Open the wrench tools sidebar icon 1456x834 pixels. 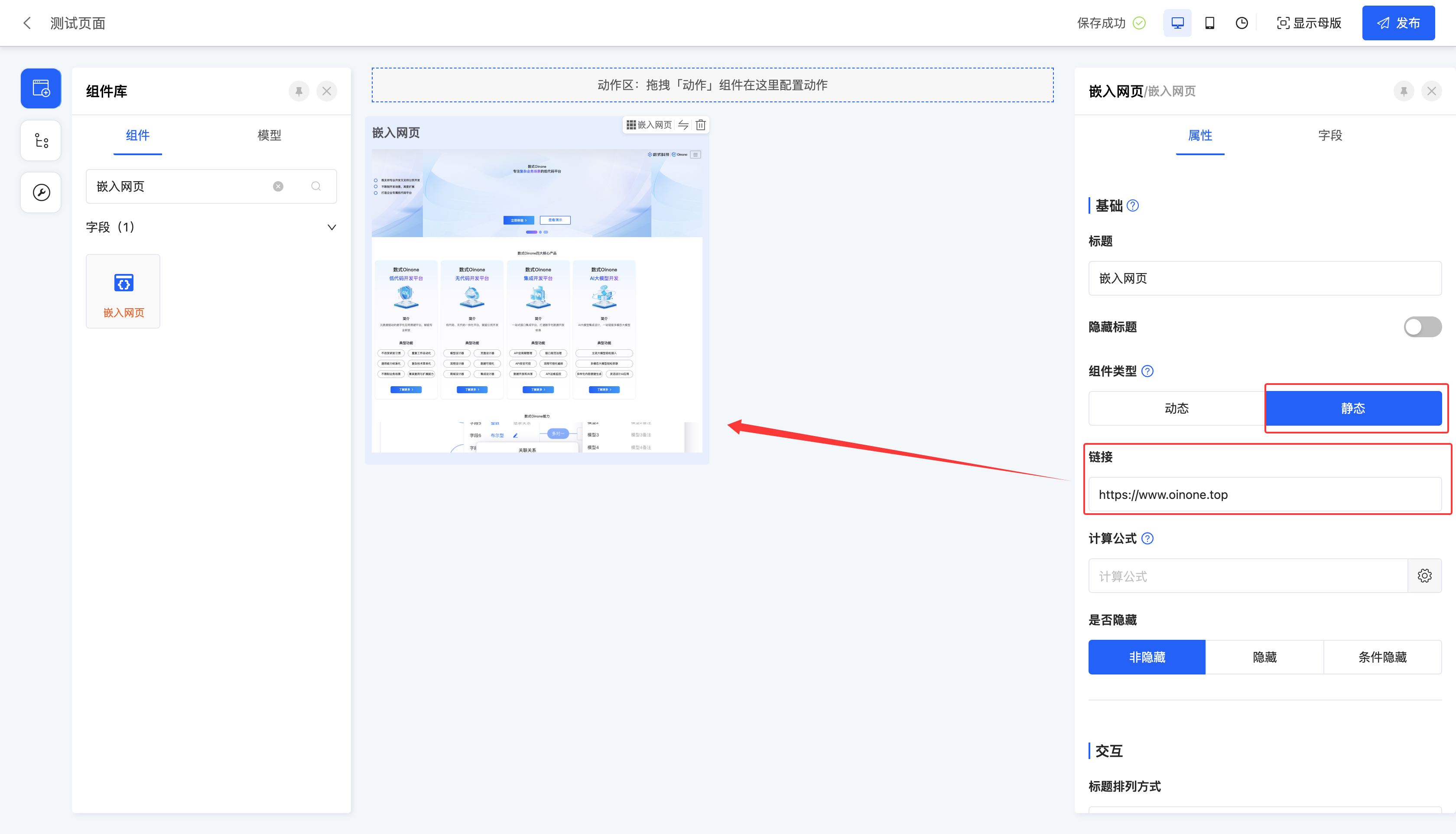(x=41, y=192)
